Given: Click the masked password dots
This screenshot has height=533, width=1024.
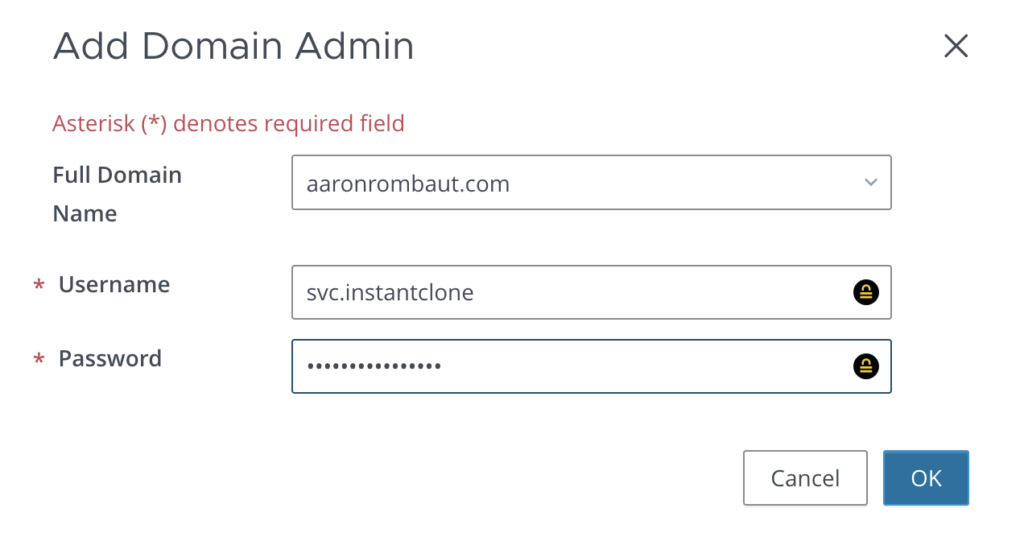Looking at the screenshot, I should [374, 367].
